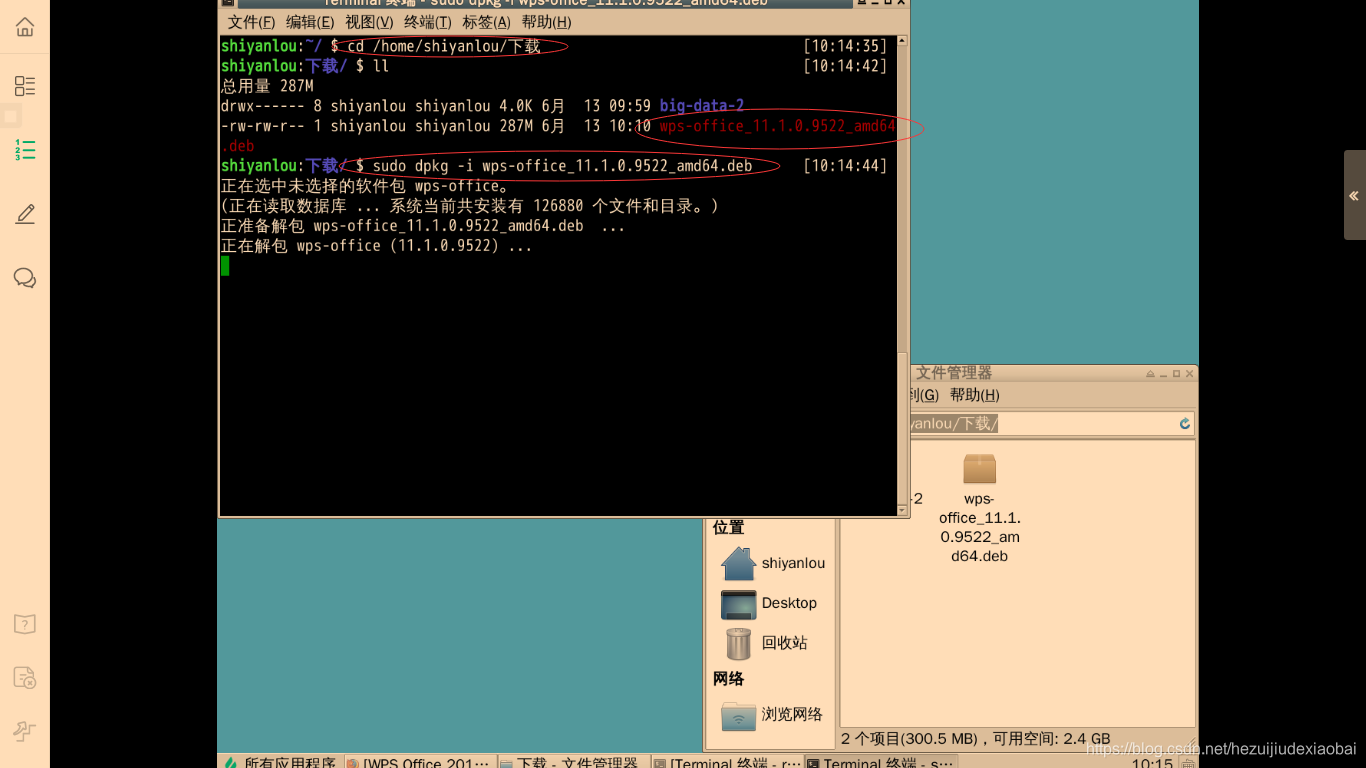
Task: Click big-data-2 directory name in terminal
Action: [702, 106]
